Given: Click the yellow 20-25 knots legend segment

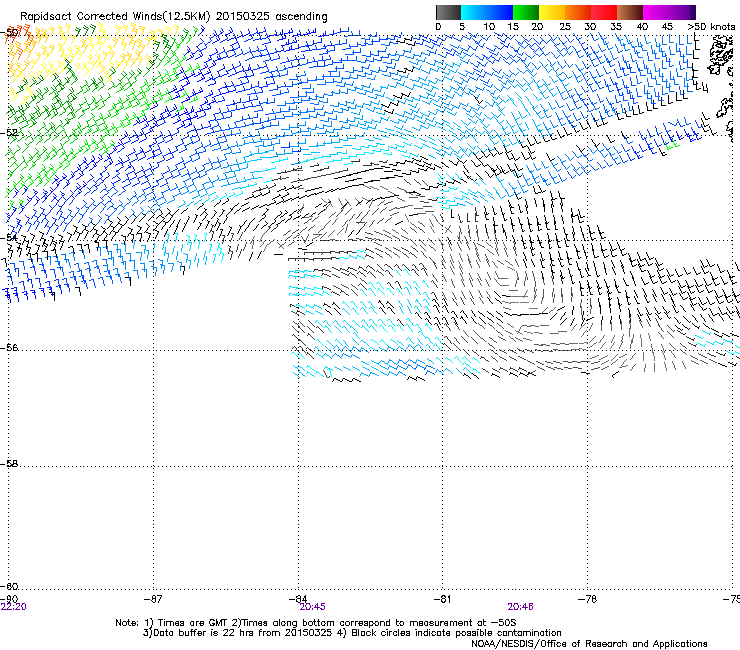Looking at the screenshot, I should coord(552,12).
